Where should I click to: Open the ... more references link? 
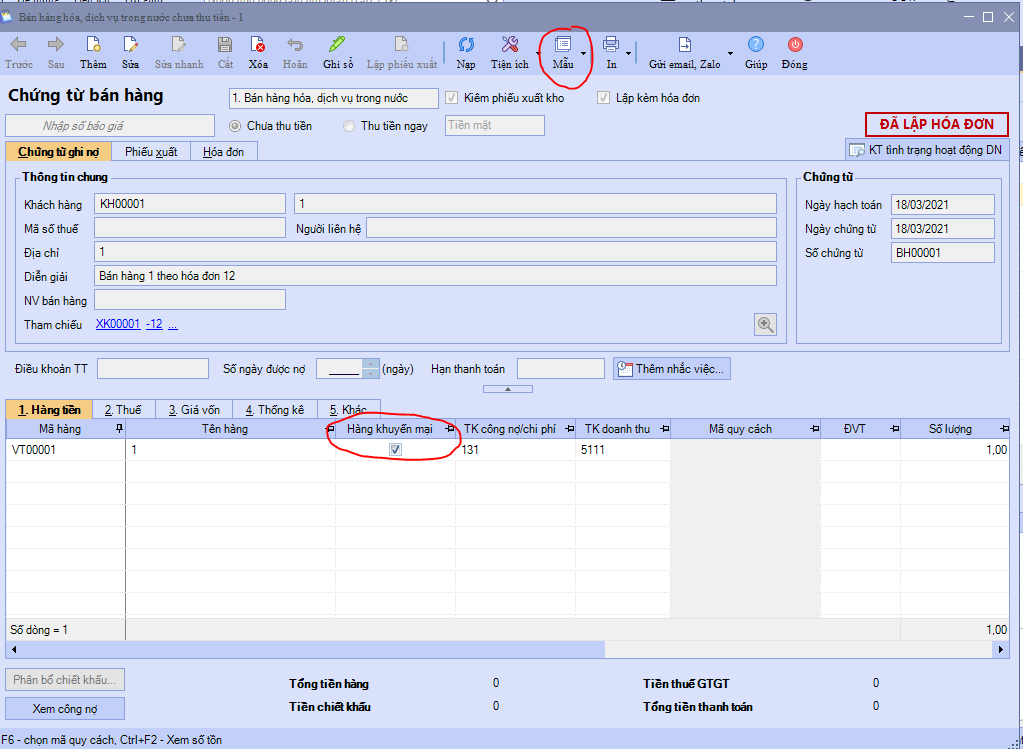tap(173, 324)
